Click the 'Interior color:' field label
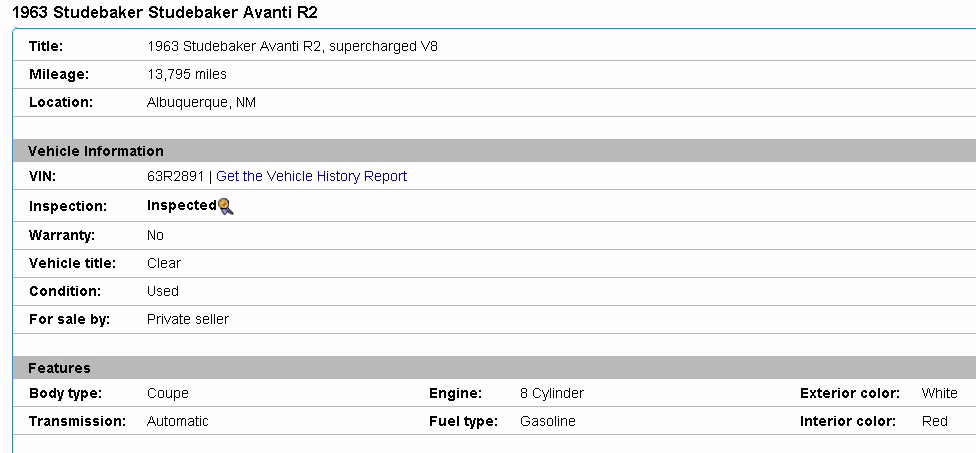 (848, 421)
